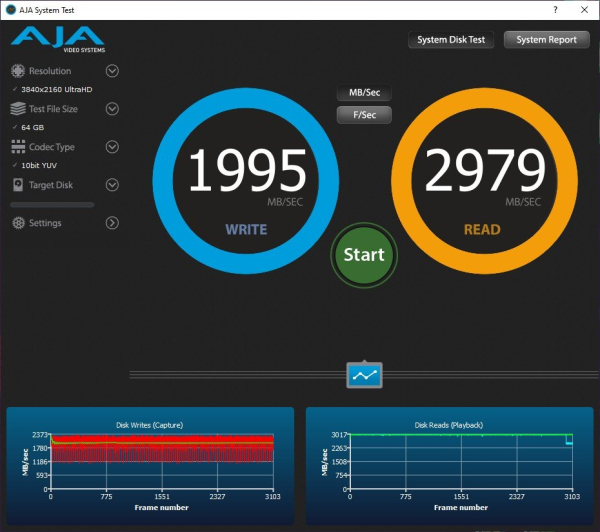Click the Disk Reads (Playback) title

pyautogui.click(x=449, y=425)
